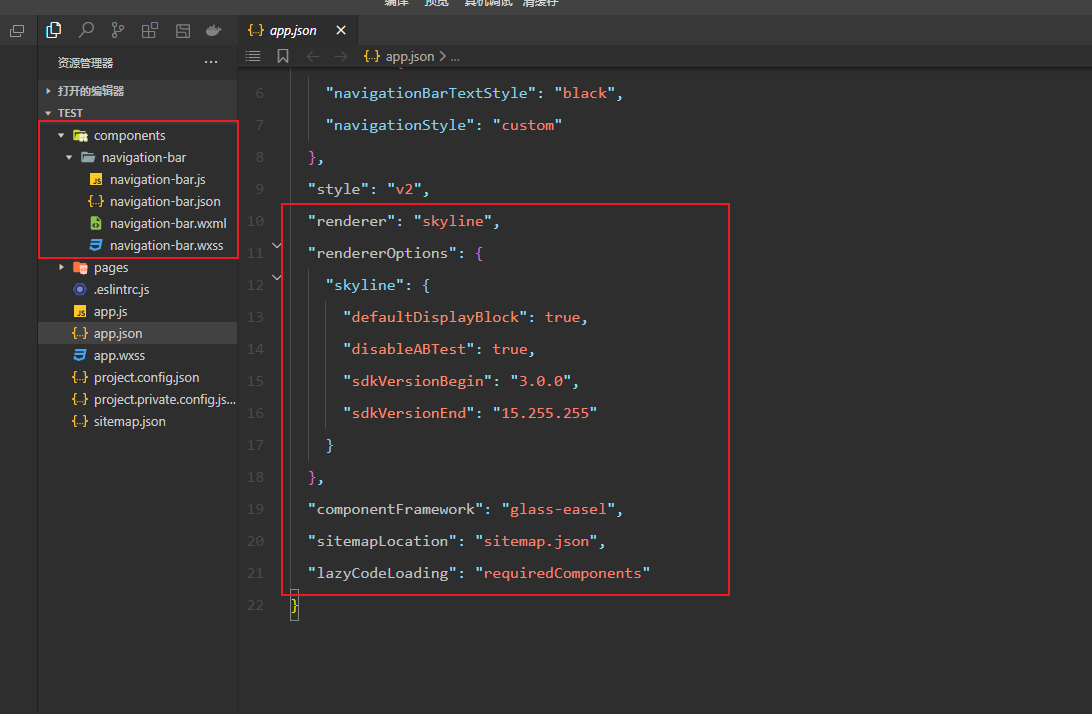This screenshot has height=714, width=1092.
Task: Fold the skyline block at line 12
Action: click(276, 278)
